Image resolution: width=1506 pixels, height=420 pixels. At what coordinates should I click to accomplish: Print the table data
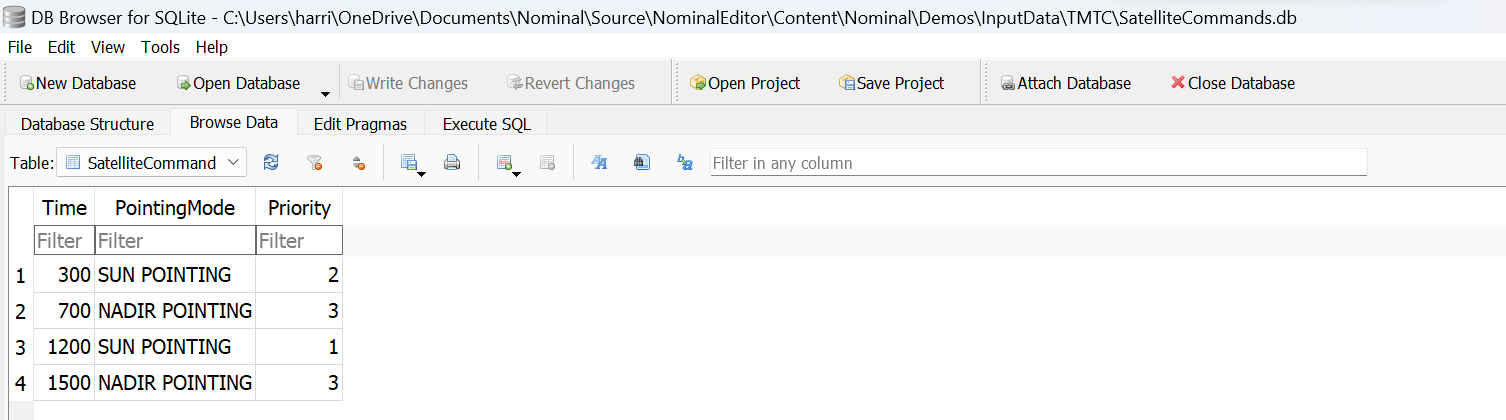452,163
